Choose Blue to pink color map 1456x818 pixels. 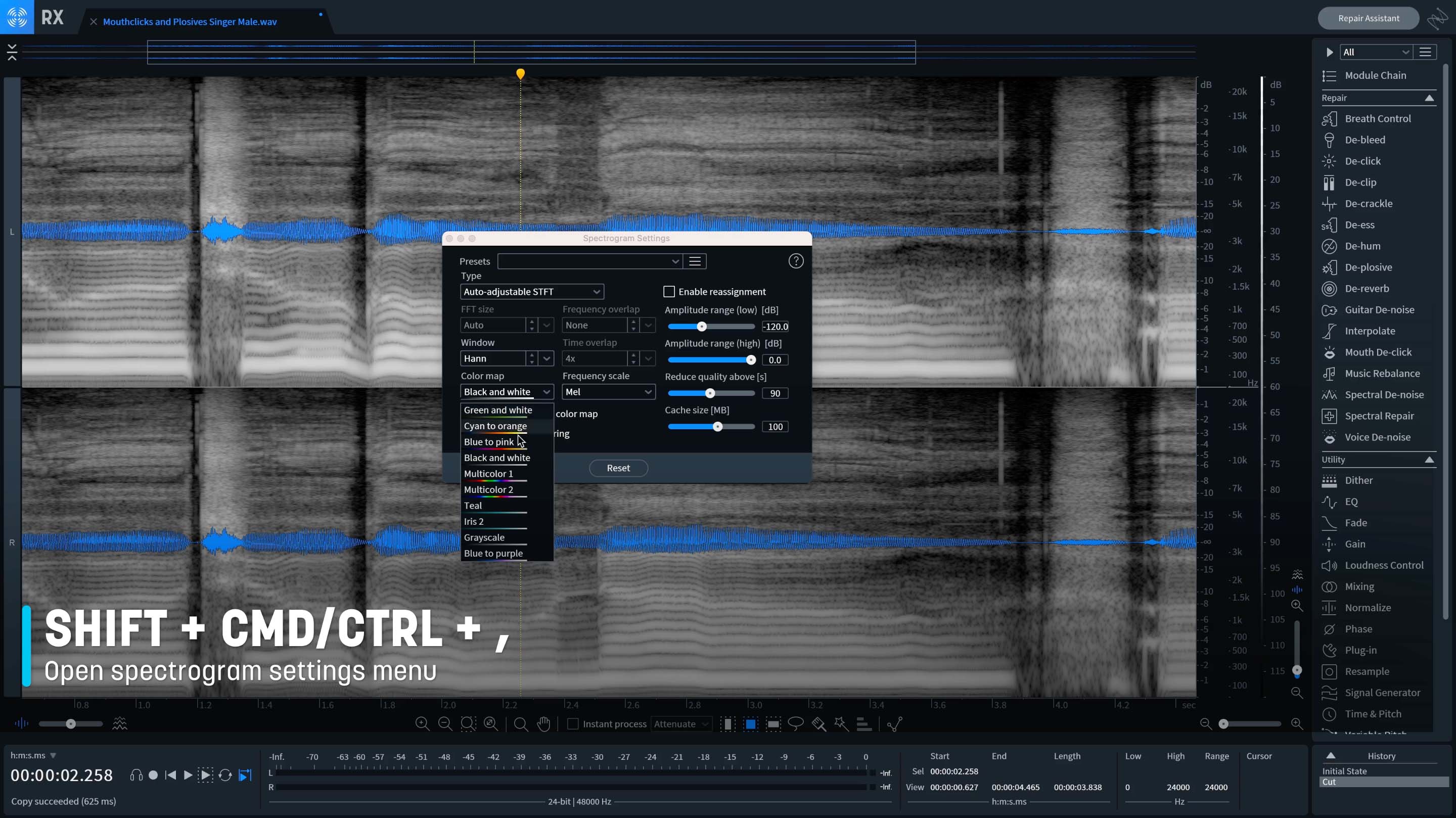point(507,442)
